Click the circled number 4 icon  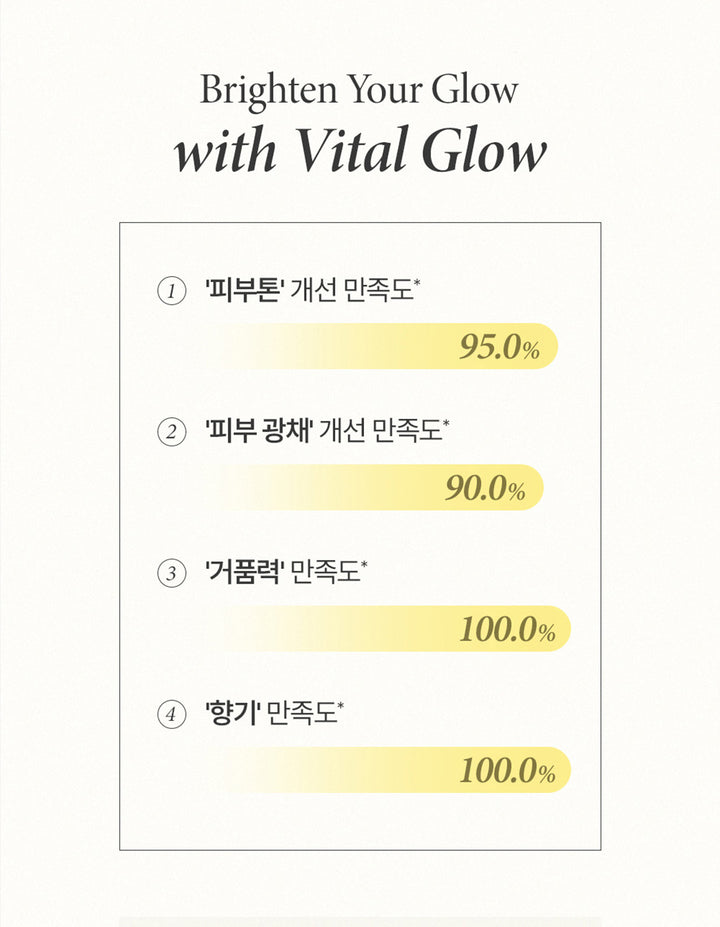[172, 715]
